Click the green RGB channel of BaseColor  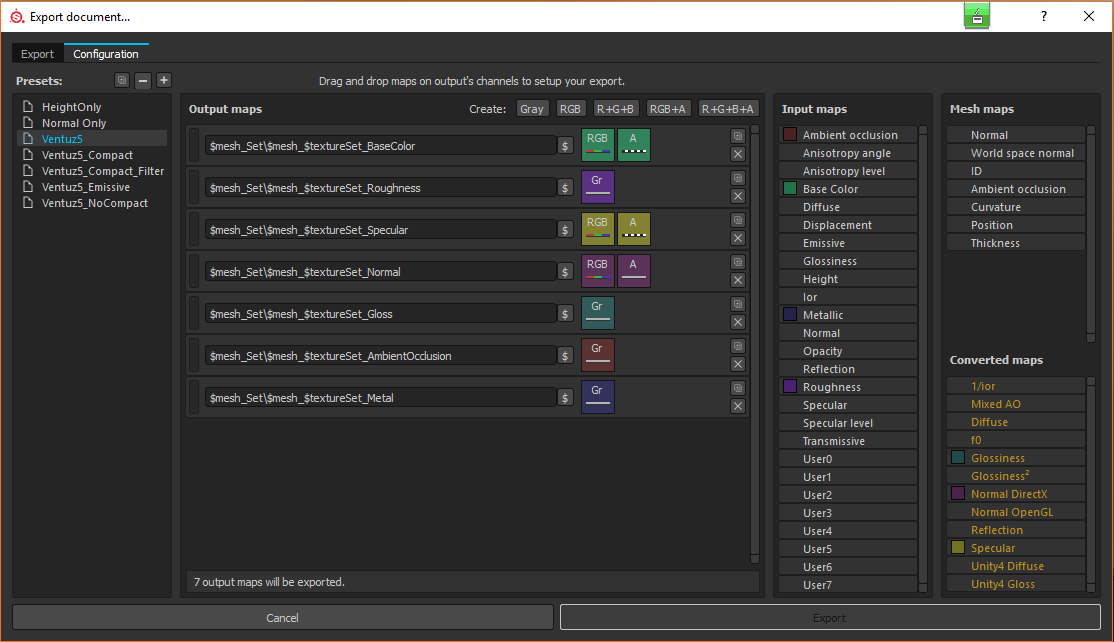pos(597,145)
